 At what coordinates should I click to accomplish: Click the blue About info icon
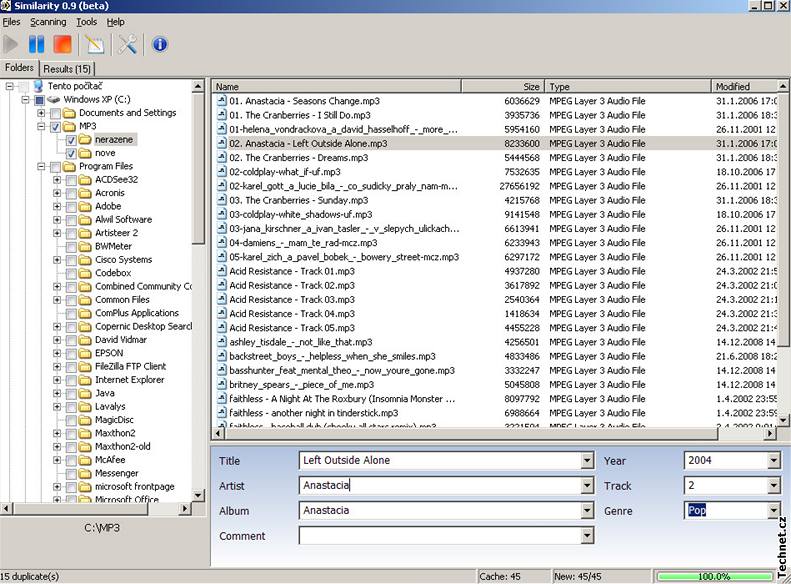159,44
